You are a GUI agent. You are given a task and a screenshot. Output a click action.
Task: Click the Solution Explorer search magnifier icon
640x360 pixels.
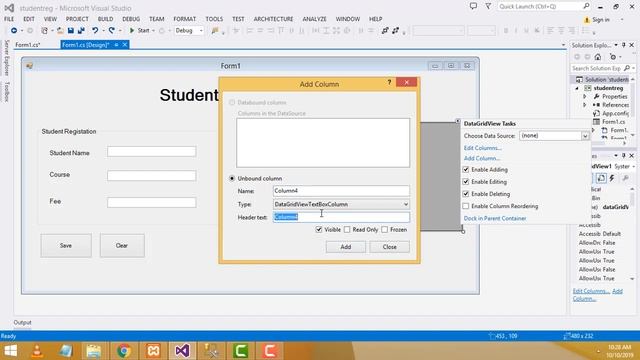pyautogui.click(x=627, y=68)
